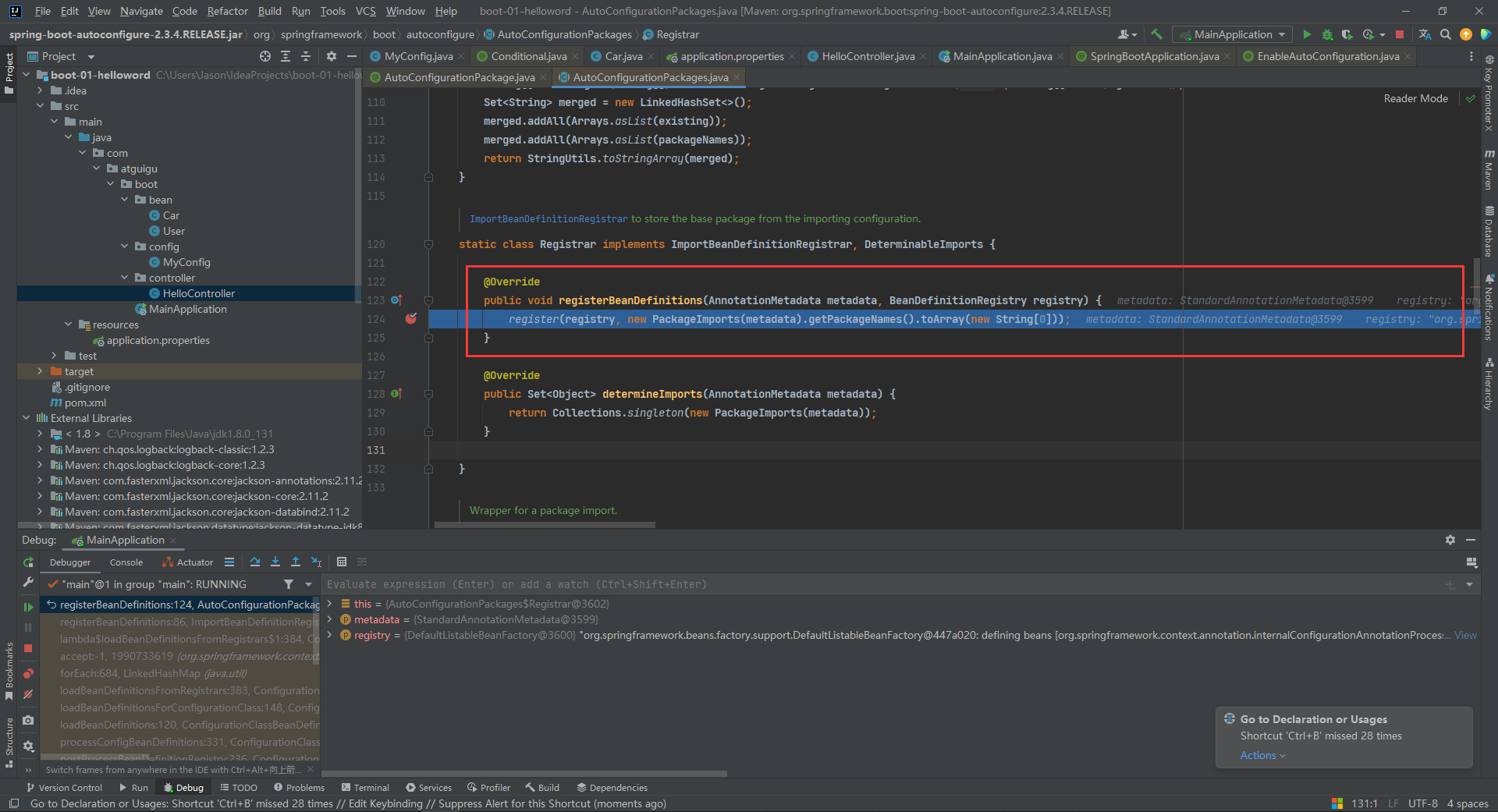Switch to the Console tab
The image size is (1498, 812).
pyautogui.click(x=126, y=562)
